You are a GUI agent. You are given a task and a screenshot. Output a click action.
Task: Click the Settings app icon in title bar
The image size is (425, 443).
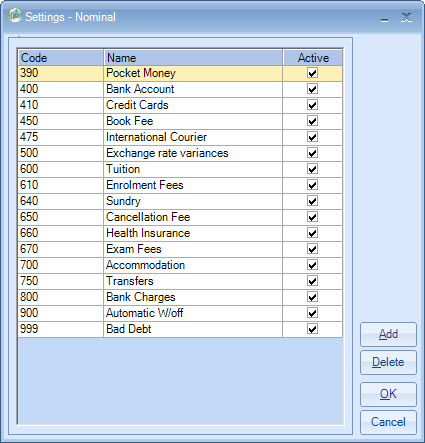15,15
